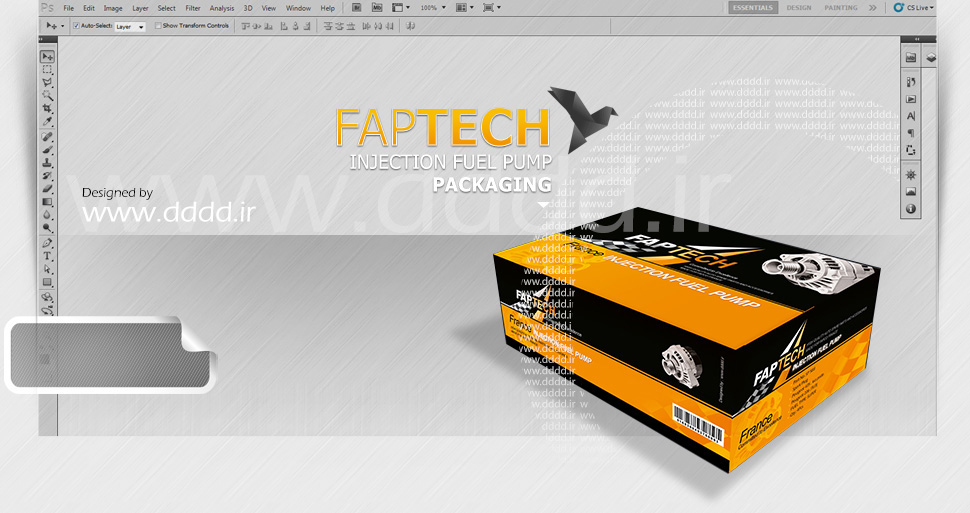The image size is (970, 513).
Task: Open the Actions panel icon
Action: 911,99
